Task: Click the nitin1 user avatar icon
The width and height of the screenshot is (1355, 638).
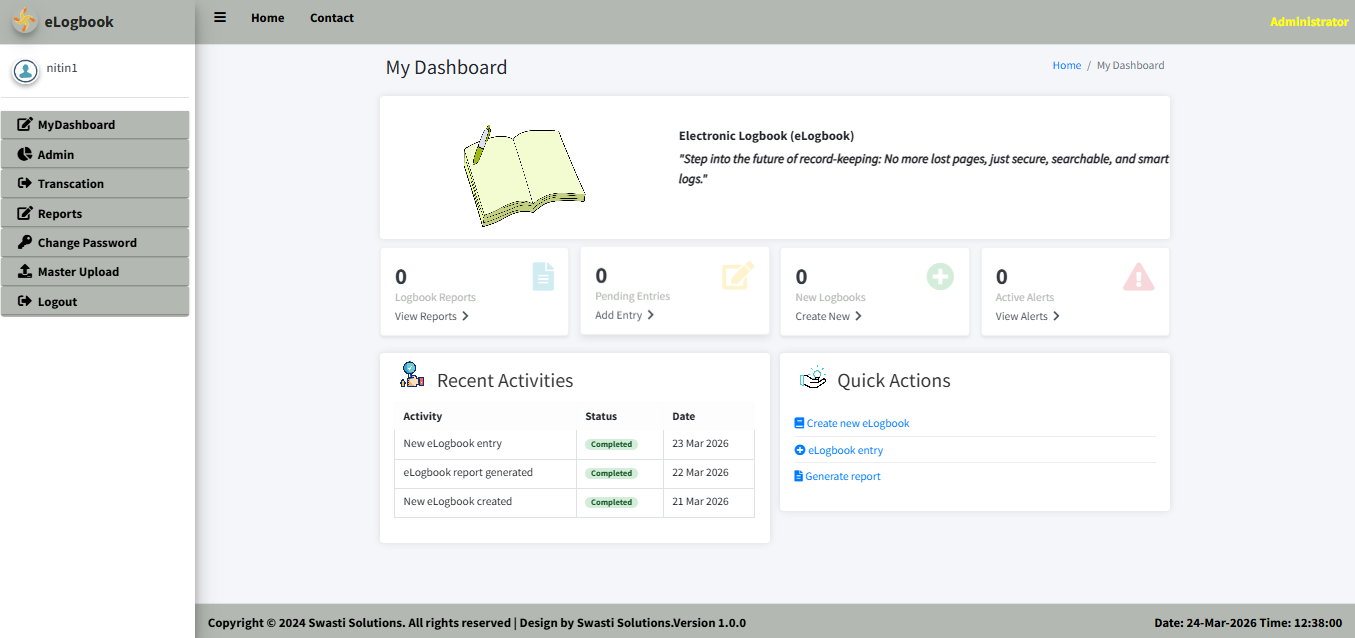Action: (x=25, y=70)
